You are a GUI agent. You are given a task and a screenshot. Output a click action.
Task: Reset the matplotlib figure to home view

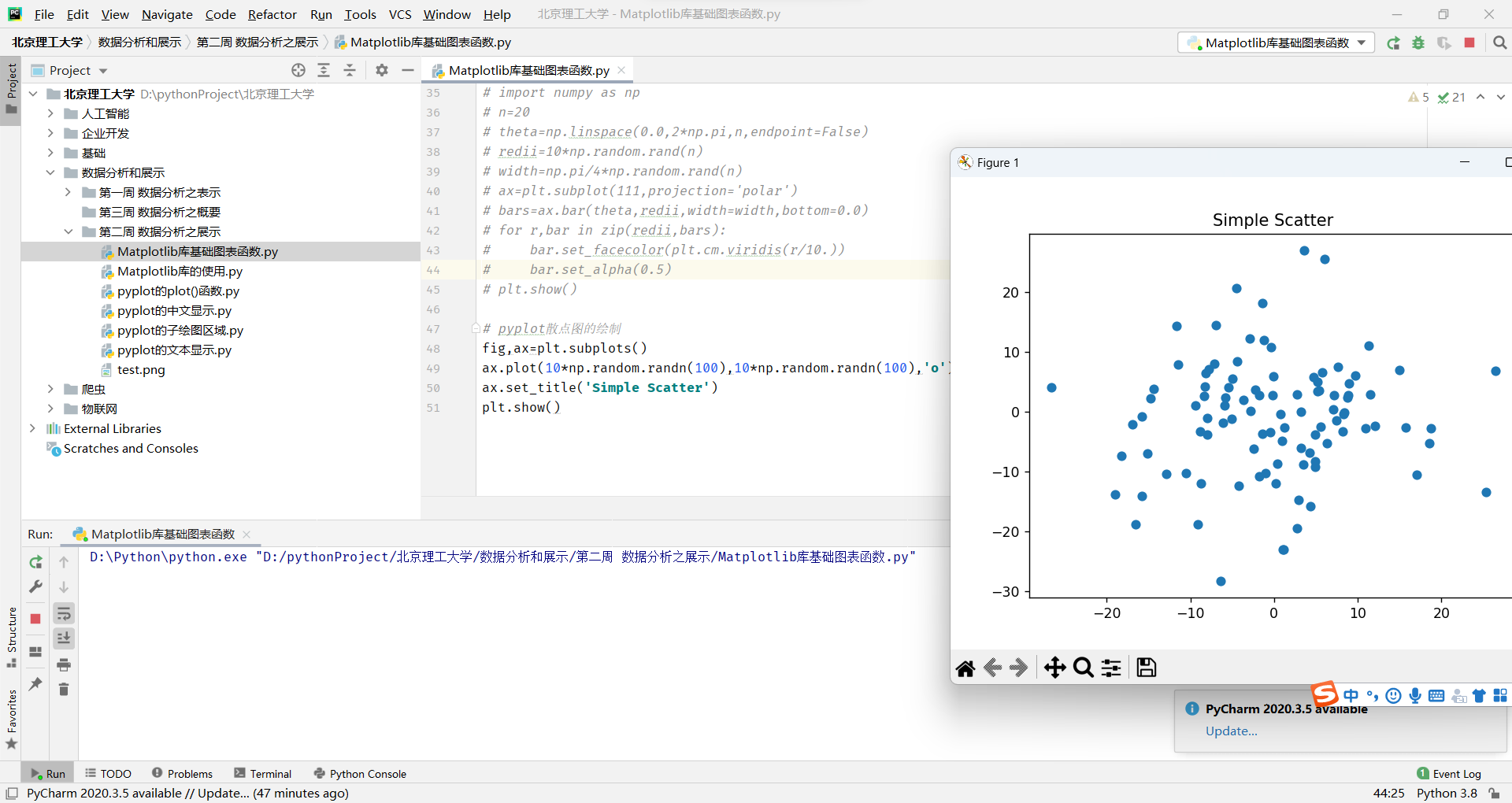[965, 668]
